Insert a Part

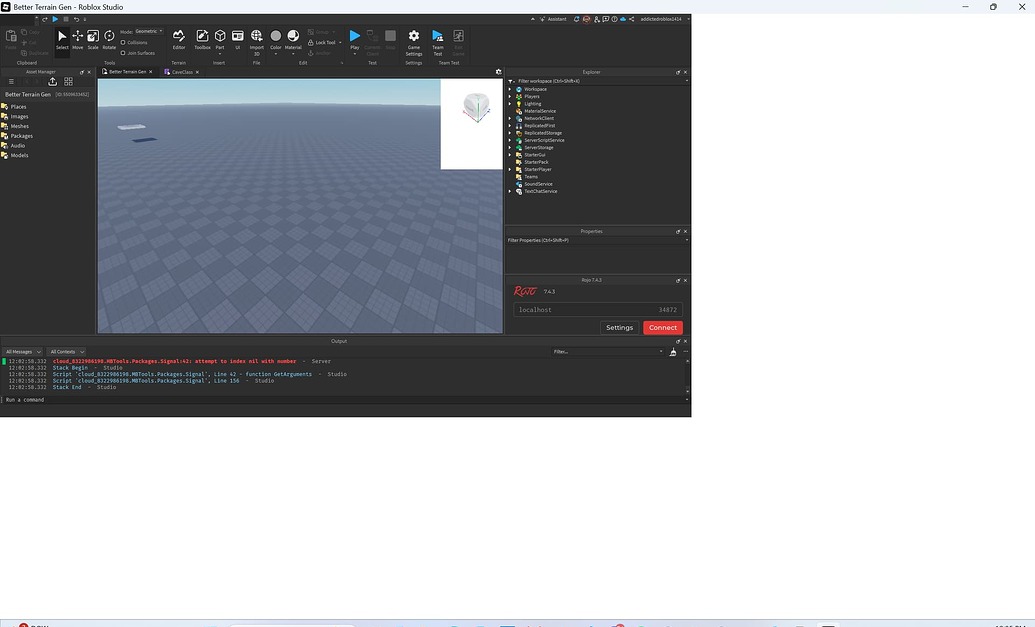click(219, 38)
